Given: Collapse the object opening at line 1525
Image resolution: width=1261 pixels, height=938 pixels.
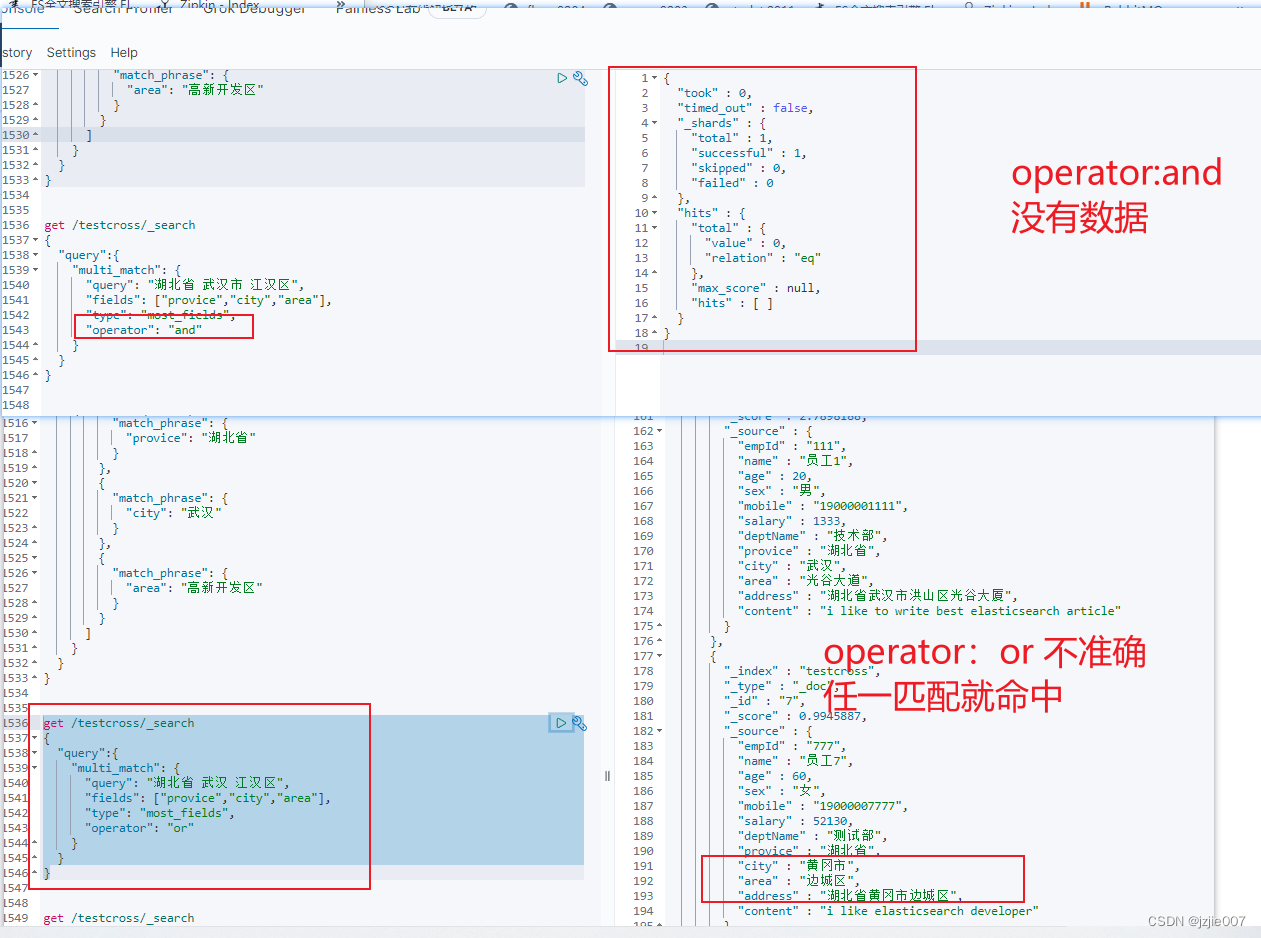Looking at the screenshot, I should point(36,558).
